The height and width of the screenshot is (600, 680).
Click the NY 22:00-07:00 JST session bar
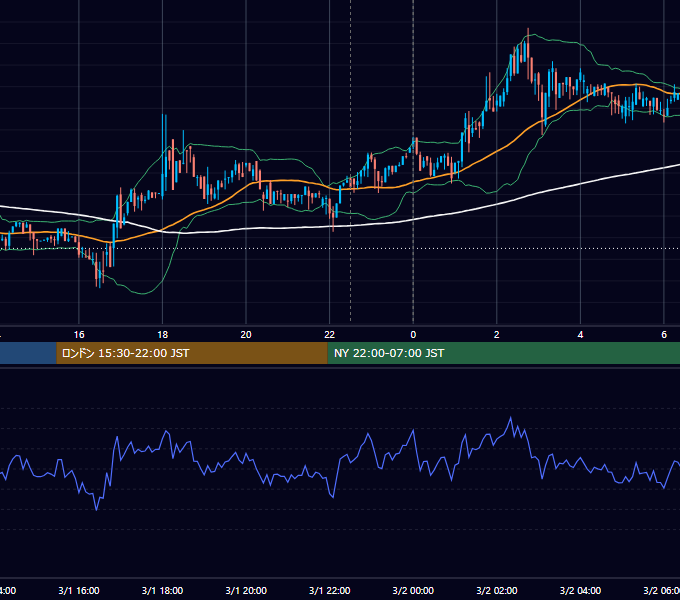[503, 353]
